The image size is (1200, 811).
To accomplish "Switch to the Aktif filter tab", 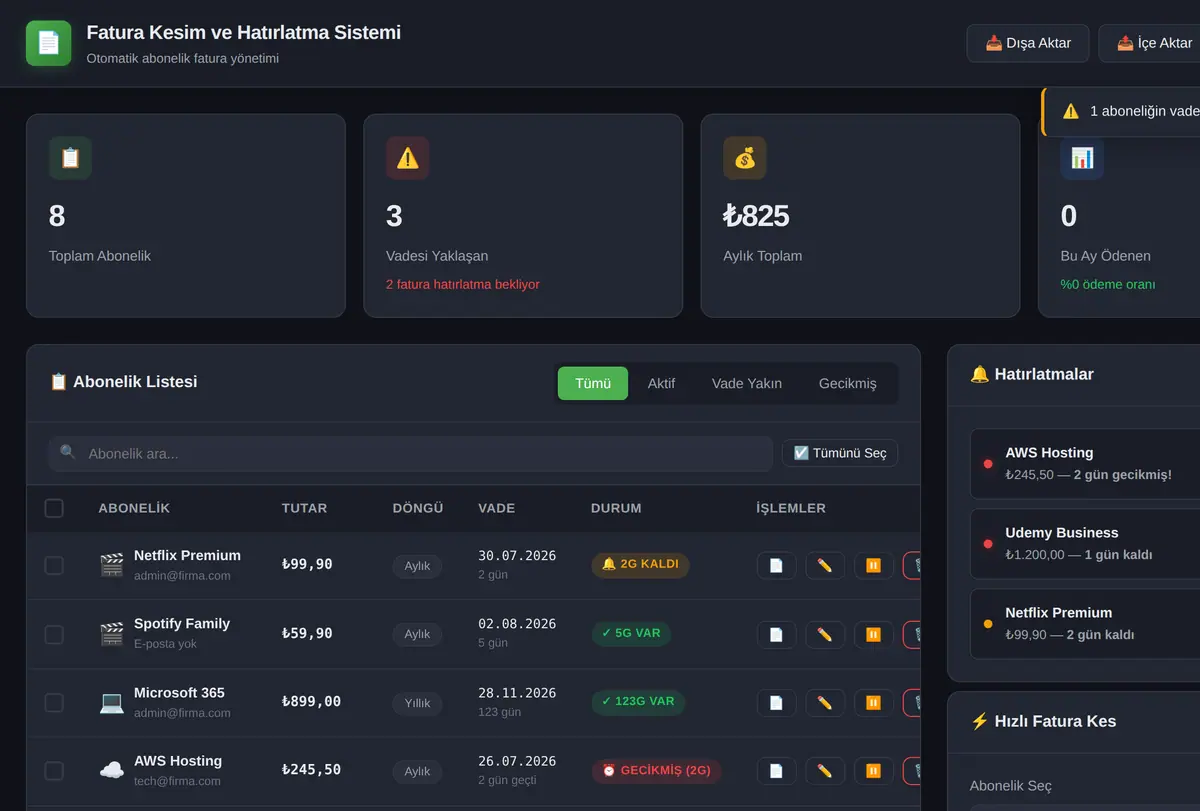I will (x=661, y=383).
